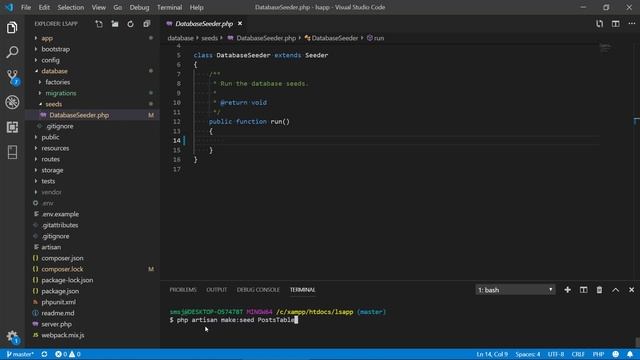Select the TERMINAL panel tab
This screenshot has width=640, height=360.
(x=302, y=290)
